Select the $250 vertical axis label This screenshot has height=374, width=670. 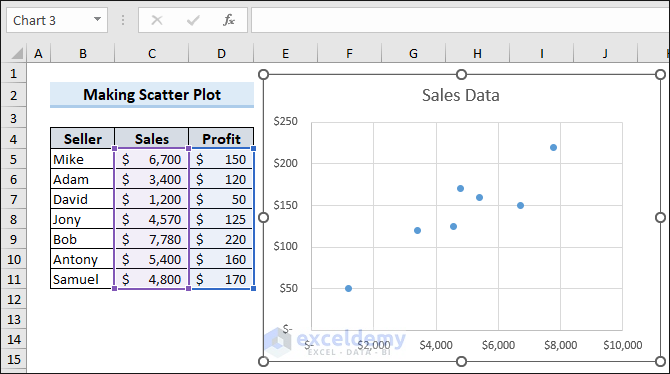(x=285, y=121)
